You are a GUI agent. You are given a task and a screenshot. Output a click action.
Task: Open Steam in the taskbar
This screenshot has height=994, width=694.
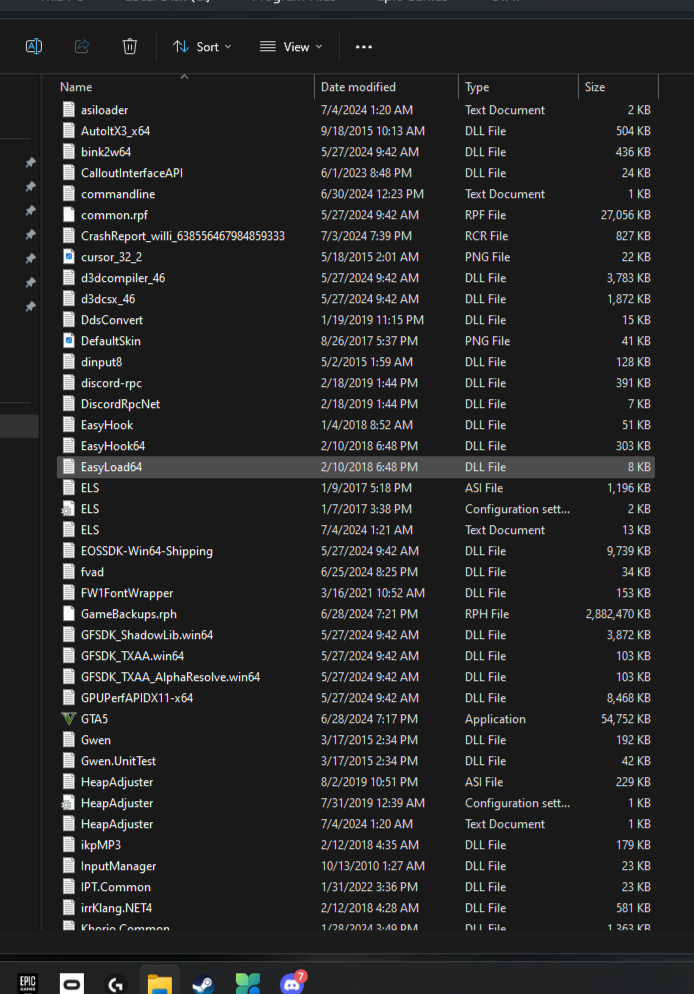click(203, 984)
